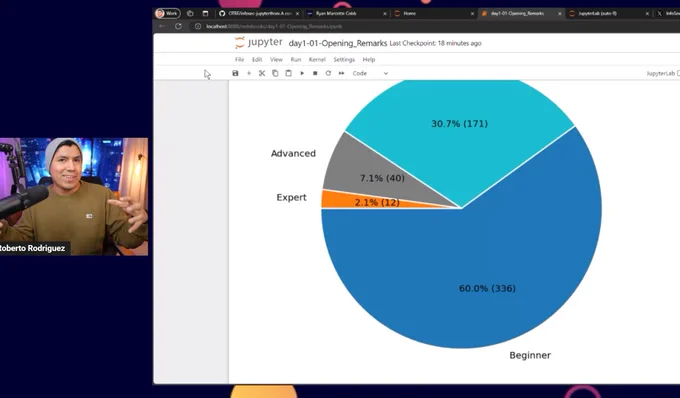Reload the page
Image resolution: width=680 pixels, height=398 pixels.
(178, 26)
